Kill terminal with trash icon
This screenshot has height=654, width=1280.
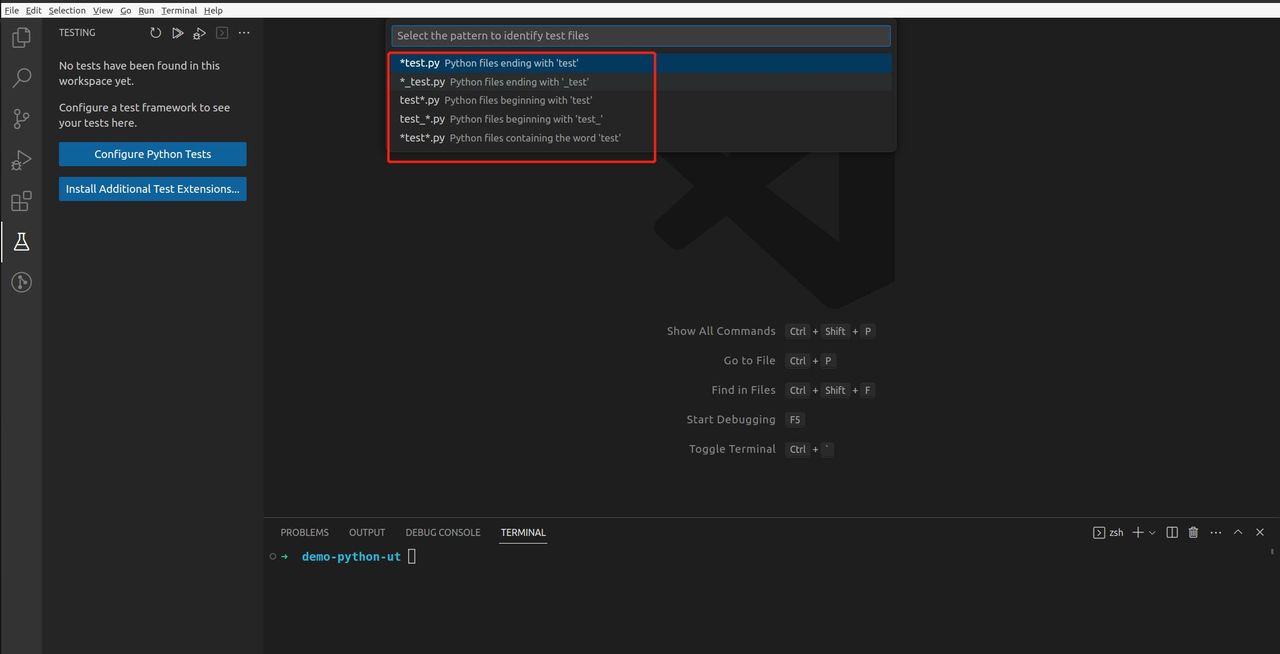pyautogui.click(x=1193, y=532)
